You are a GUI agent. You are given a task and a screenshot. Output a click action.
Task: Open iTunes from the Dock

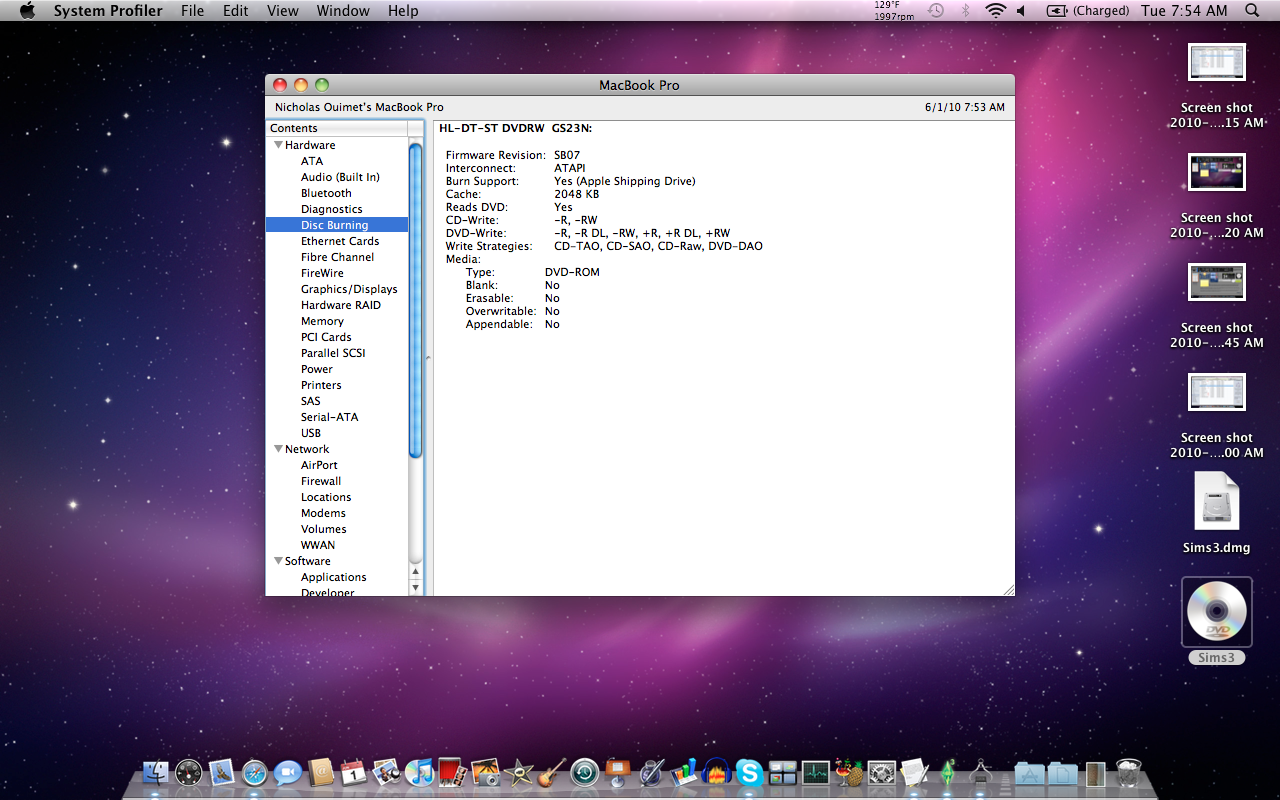pos(419,772)
